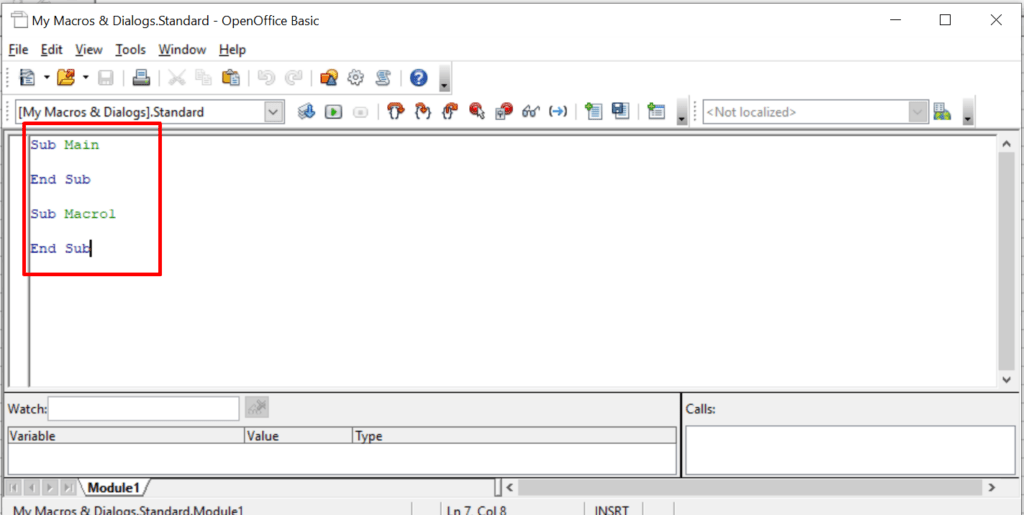Click the Redo arrow icon

(293, 78)
